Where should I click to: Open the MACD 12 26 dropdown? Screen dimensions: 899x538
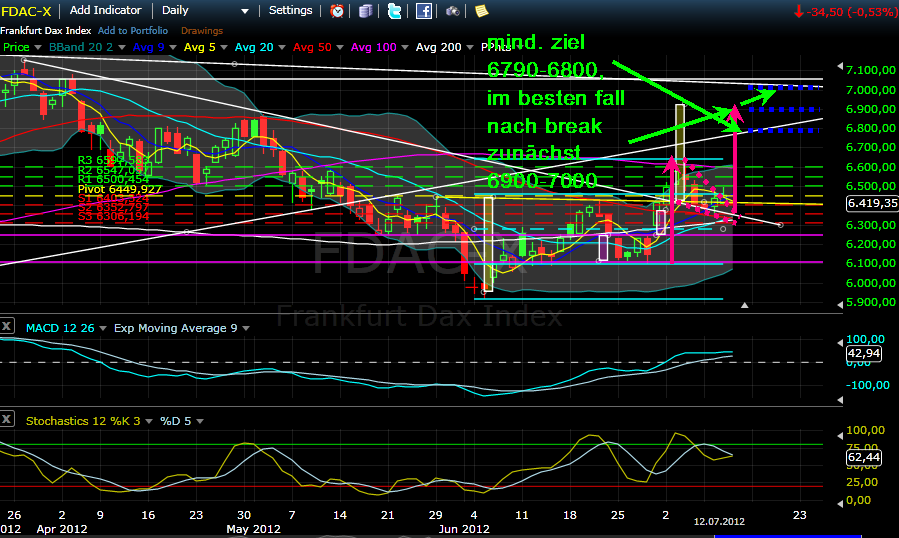pos(103,328)
